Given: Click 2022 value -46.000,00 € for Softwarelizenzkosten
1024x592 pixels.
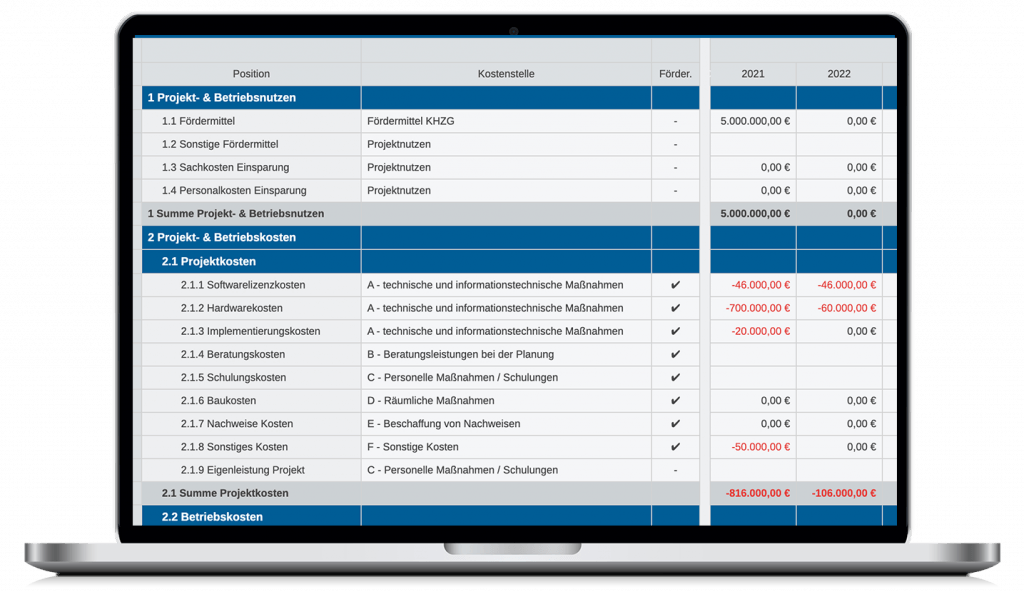Looking at the screenshot, I should coord(847,285).
